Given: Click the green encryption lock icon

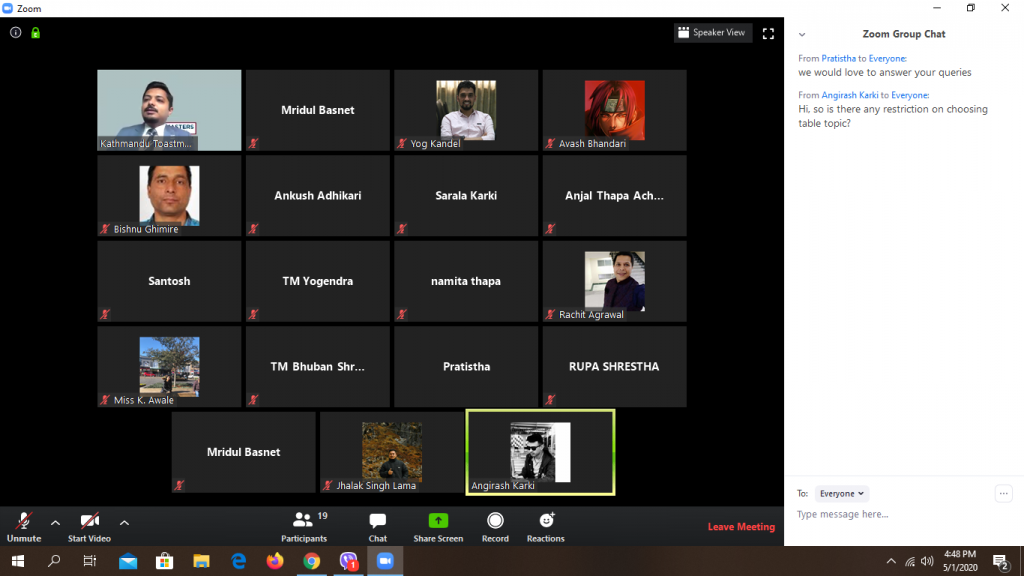Looking at the screenshot, I should pyautogui.click(x=35, y=33).
